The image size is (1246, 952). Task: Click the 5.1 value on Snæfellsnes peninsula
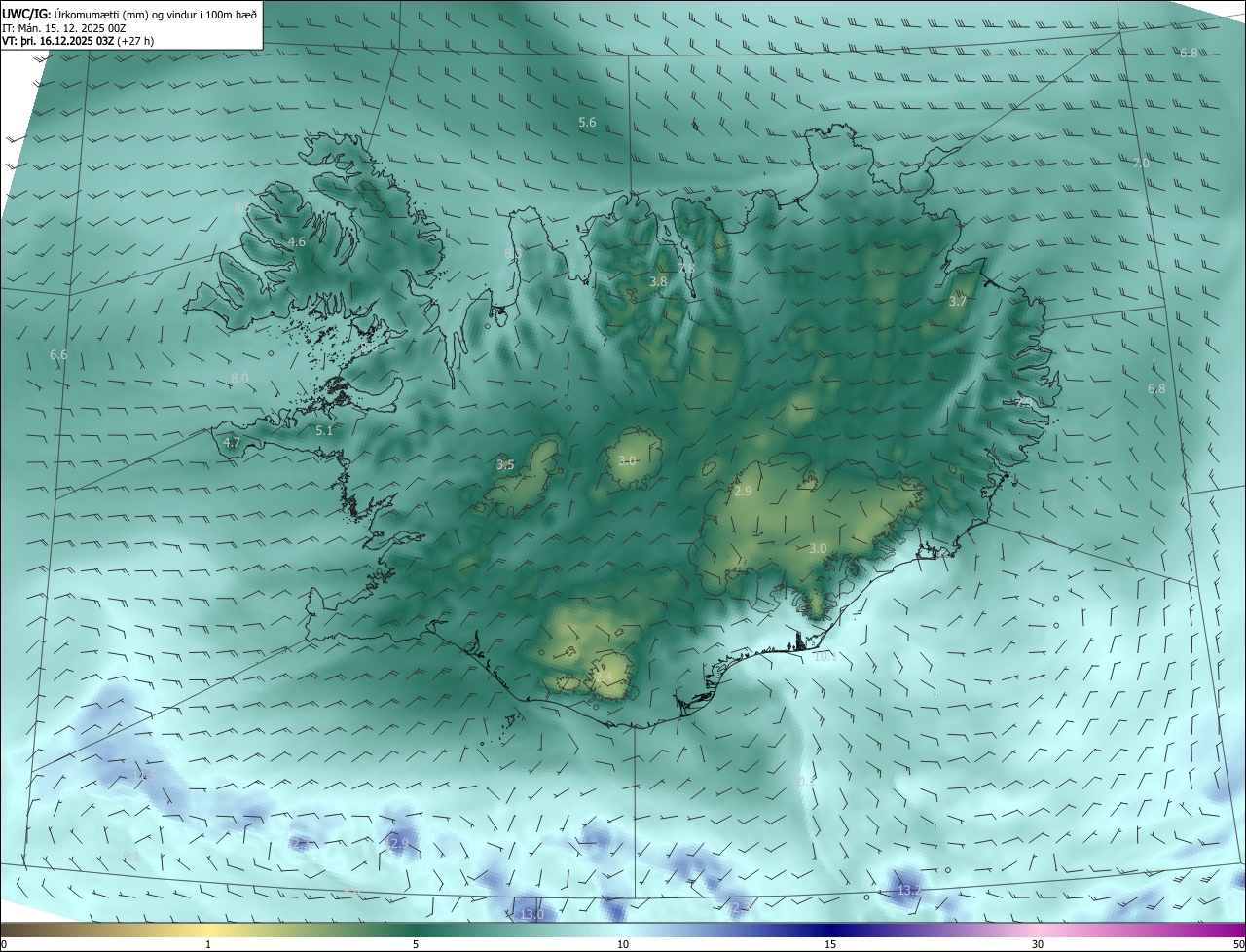pos(324,430)
